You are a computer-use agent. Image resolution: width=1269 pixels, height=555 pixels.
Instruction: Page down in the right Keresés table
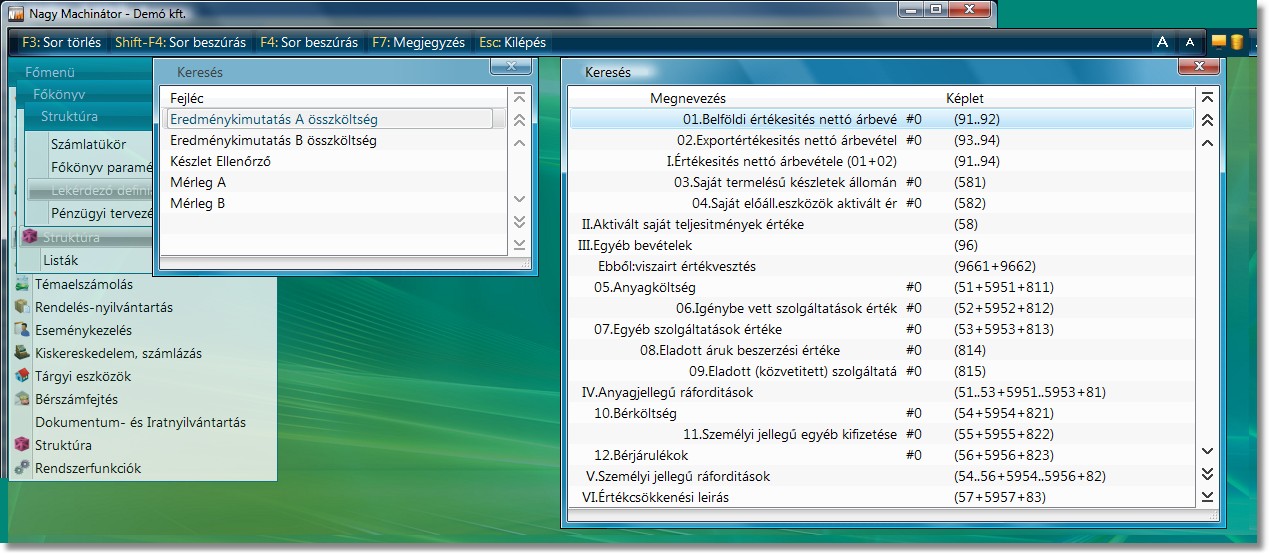pyautogui.click(x=1207, y=474)
